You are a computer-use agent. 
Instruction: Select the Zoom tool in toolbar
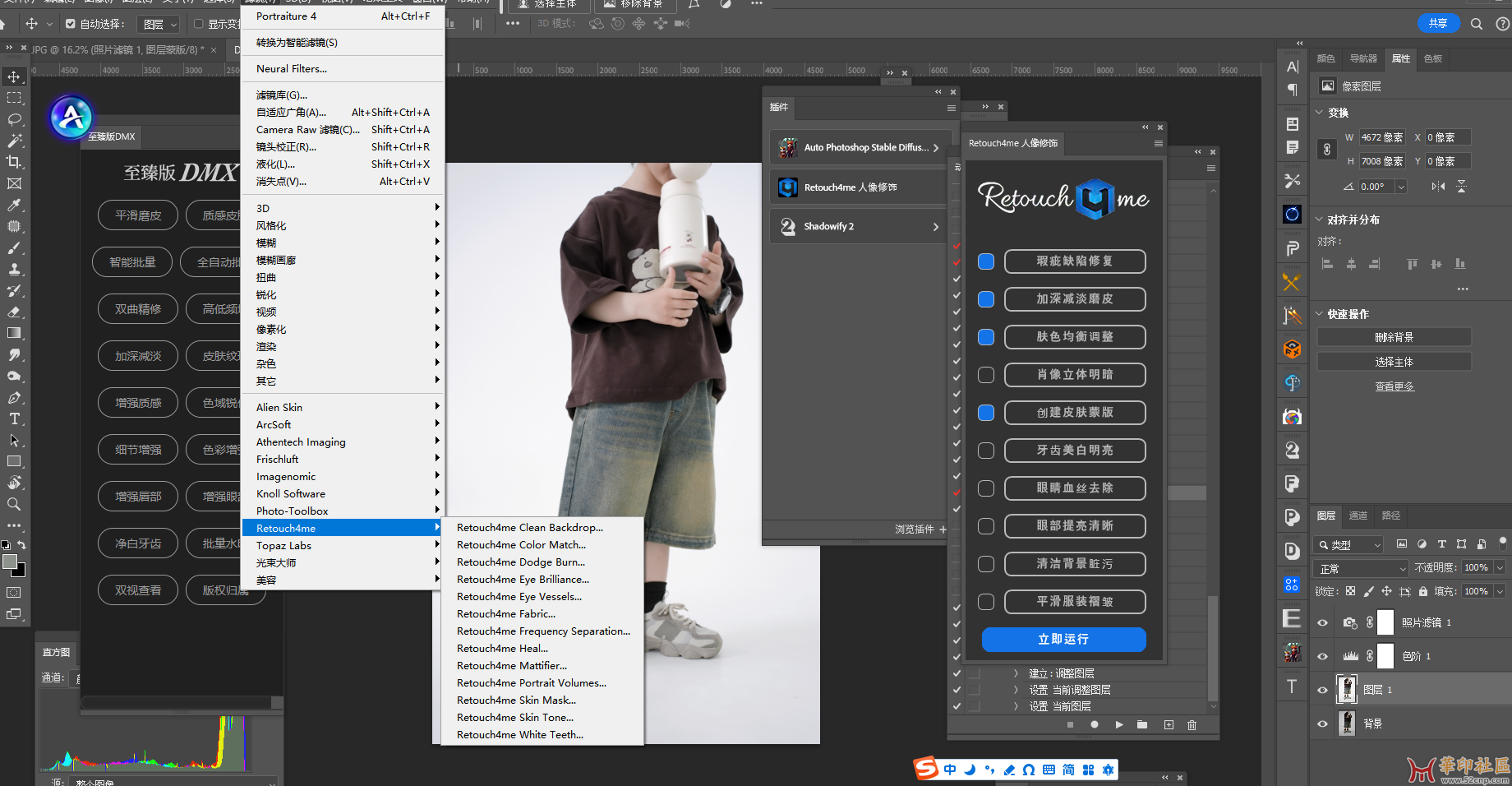click(x=14, y=504)
